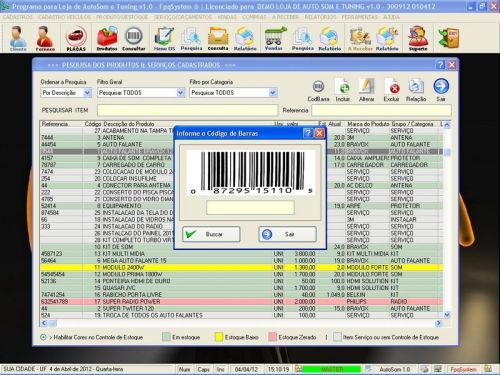This screenshot has width=500, height=375.
Task: Select row MEGA AUTO FALANTE 15
Action: pos(241,260)
